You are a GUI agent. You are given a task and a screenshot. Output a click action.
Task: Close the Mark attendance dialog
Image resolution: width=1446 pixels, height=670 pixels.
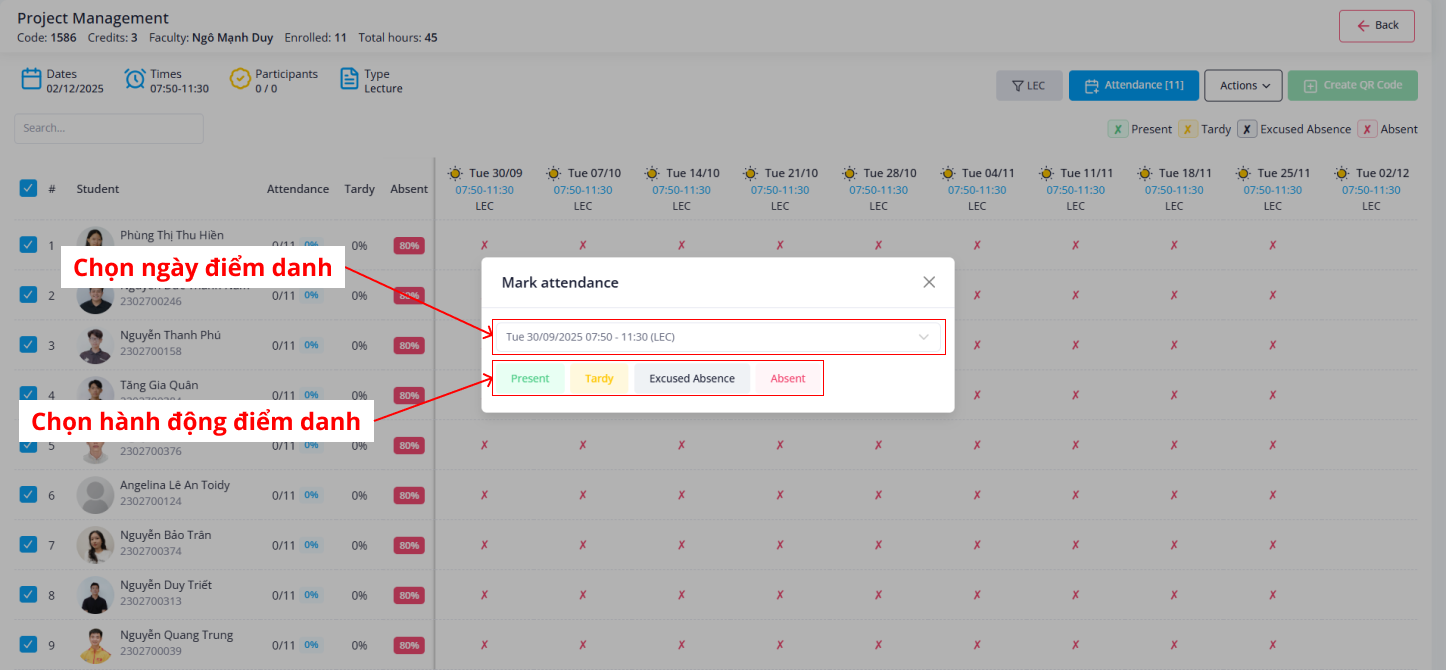(929, 282)
